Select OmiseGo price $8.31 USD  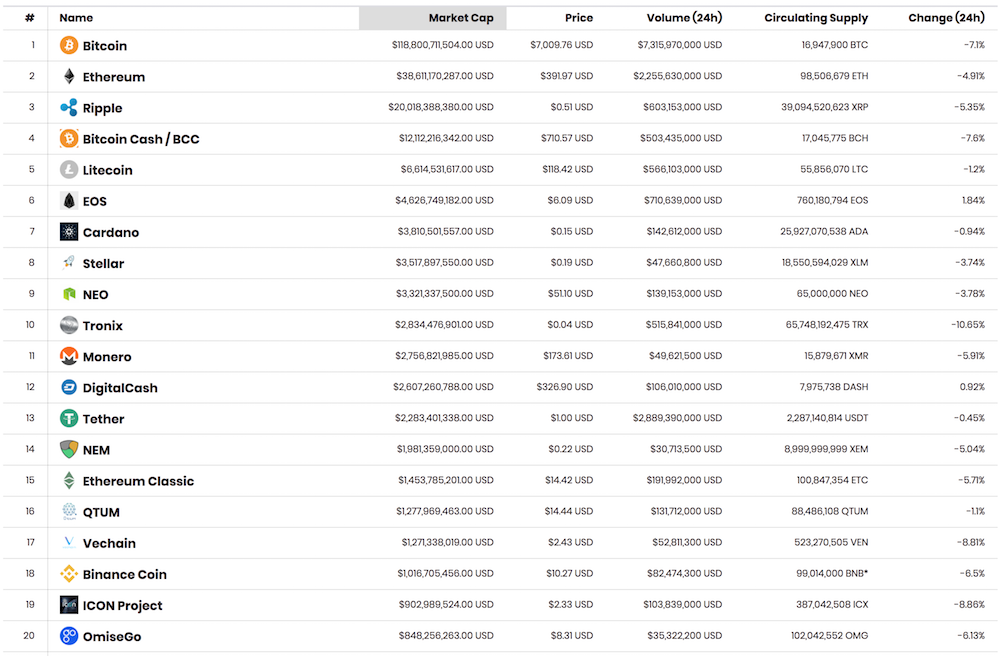572,636
